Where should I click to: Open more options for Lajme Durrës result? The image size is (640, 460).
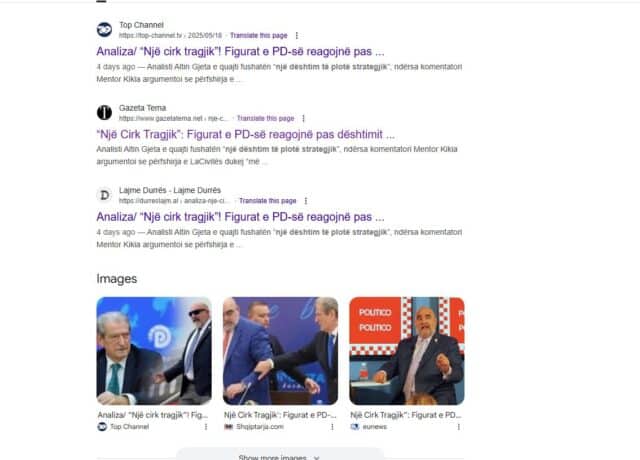(x=306, y=201)
